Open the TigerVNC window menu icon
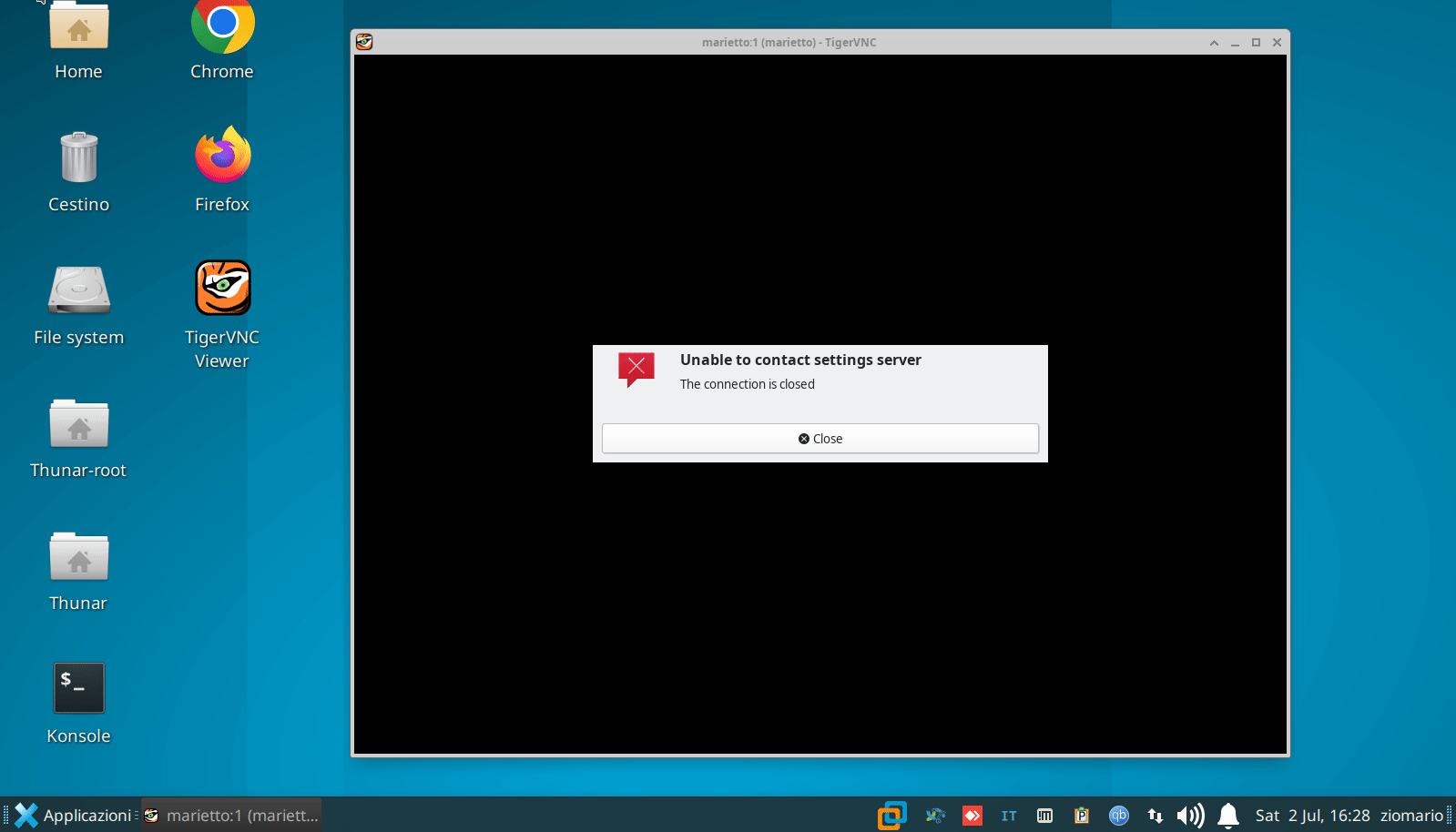 coord(364,42)
